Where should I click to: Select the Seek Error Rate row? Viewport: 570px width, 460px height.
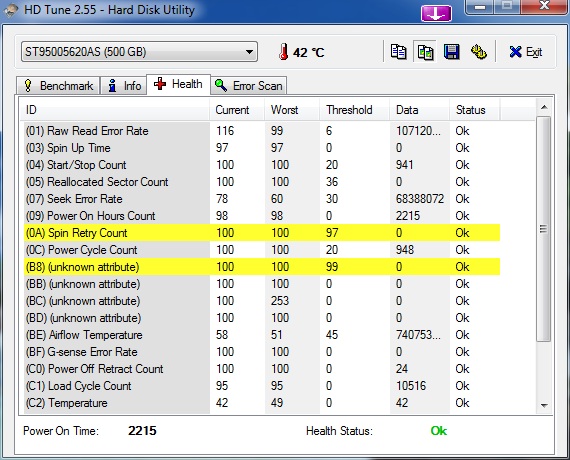coord(262,199)
